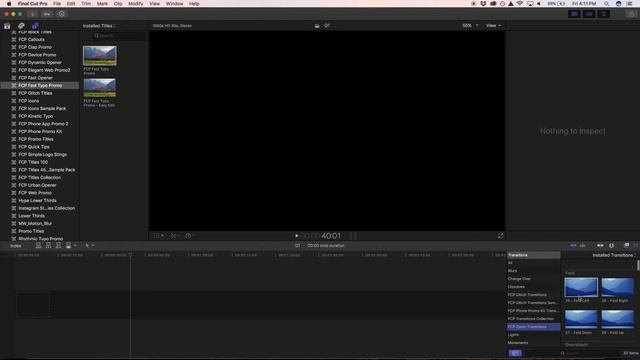The height and width of the screenshot is (360, 640).
Task: Click the connect clip to storyline icon
Action: point(38,245)
